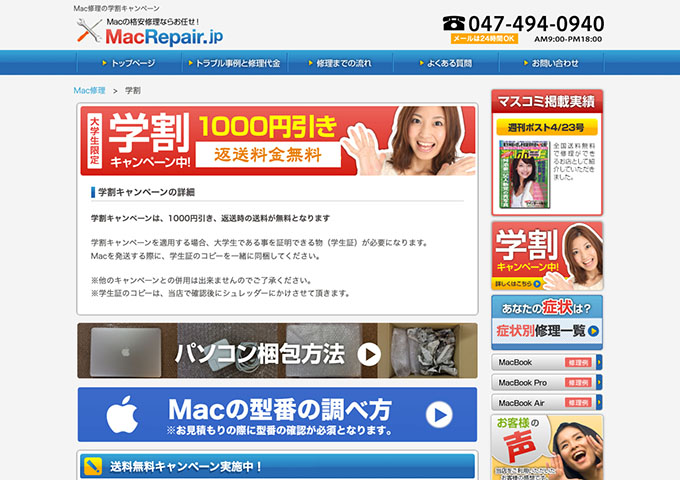Click phone number 047-494-0940

tap(536, 24)
